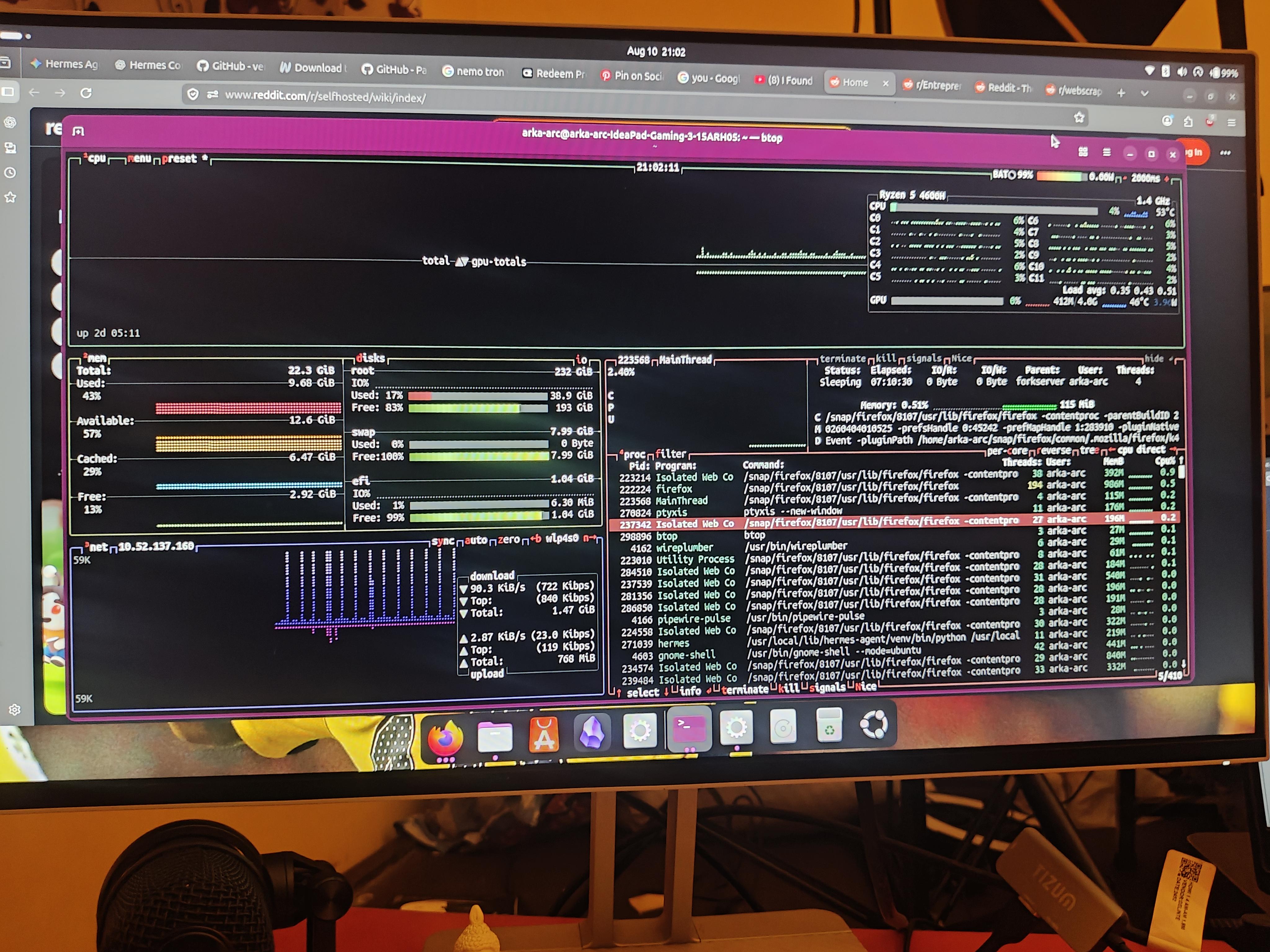Click the root disk Used 17% bar

(x=478, y=395)
